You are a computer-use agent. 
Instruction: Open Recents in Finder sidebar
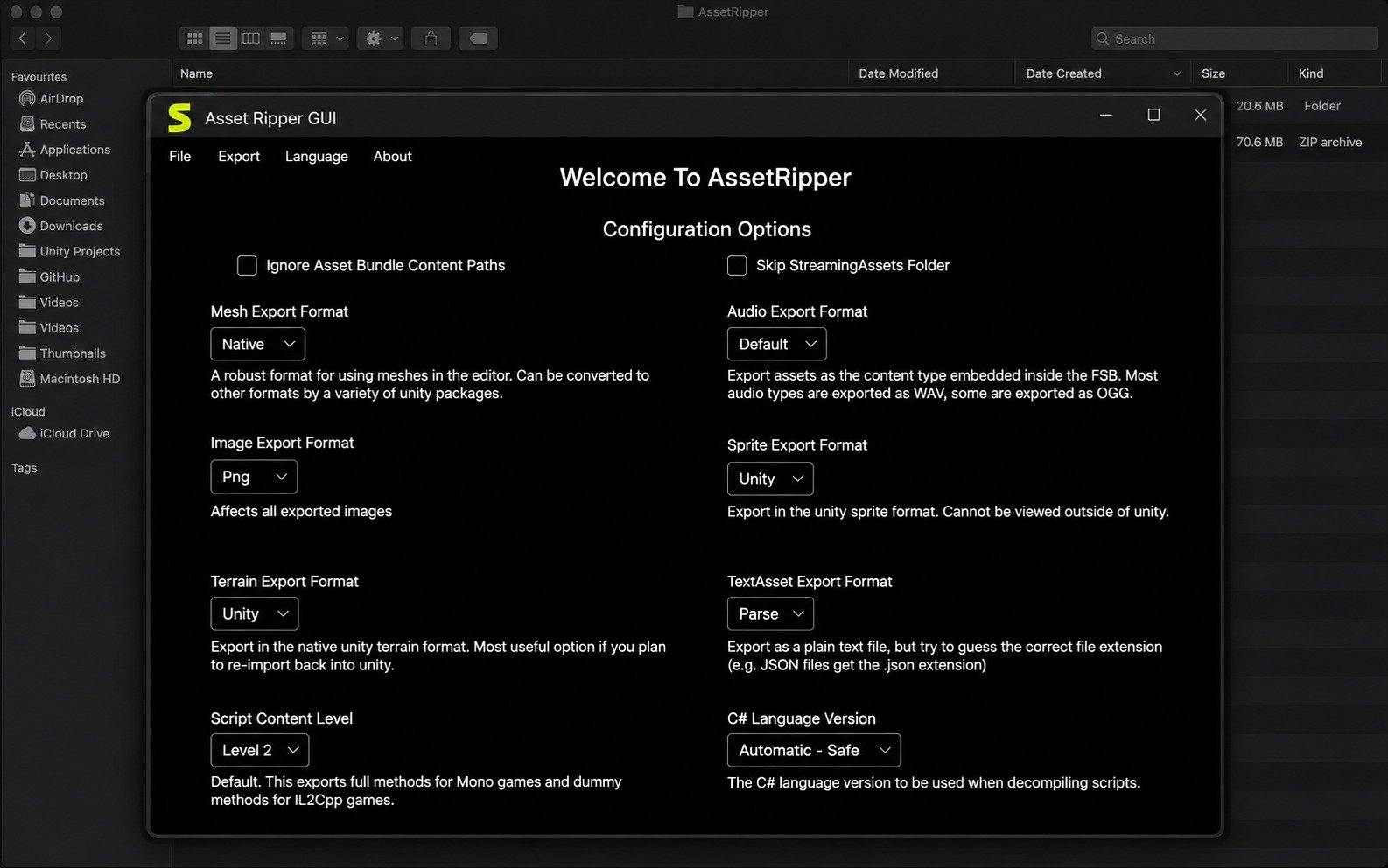[53, 124]
